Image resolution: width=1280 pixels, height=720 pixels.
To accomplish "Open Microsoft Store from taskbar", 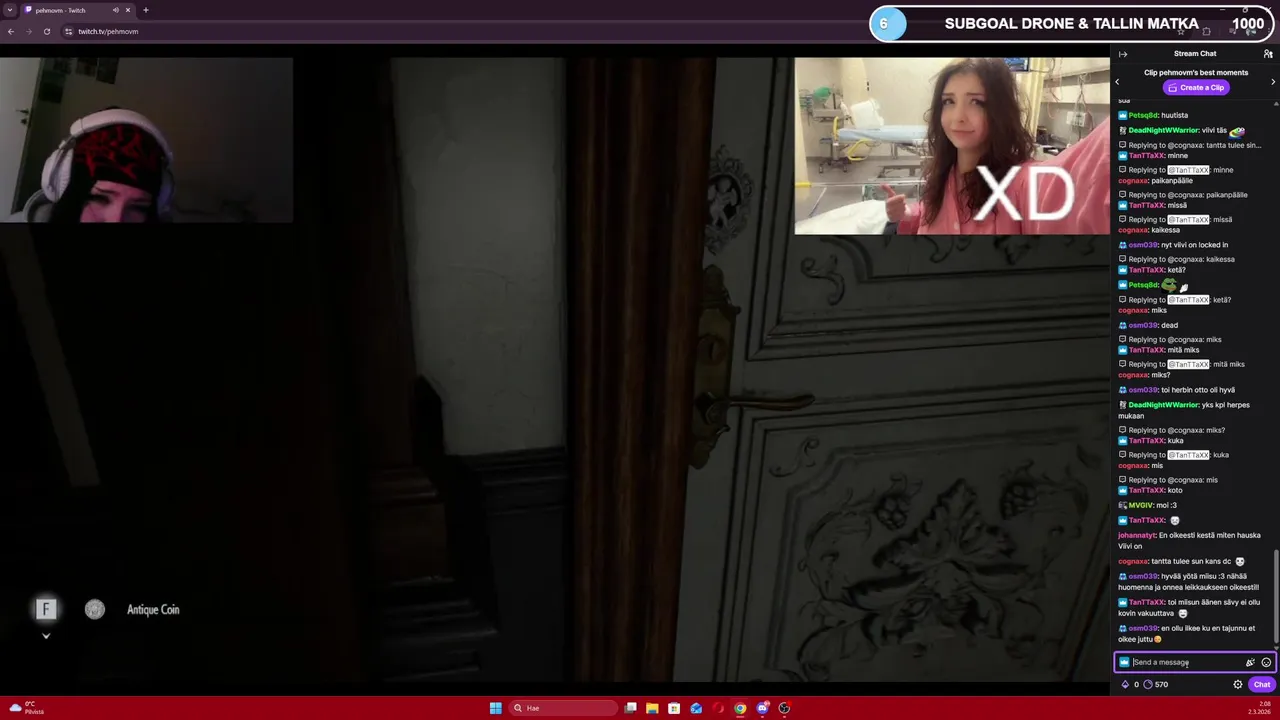I will click(x=674, y=708).
